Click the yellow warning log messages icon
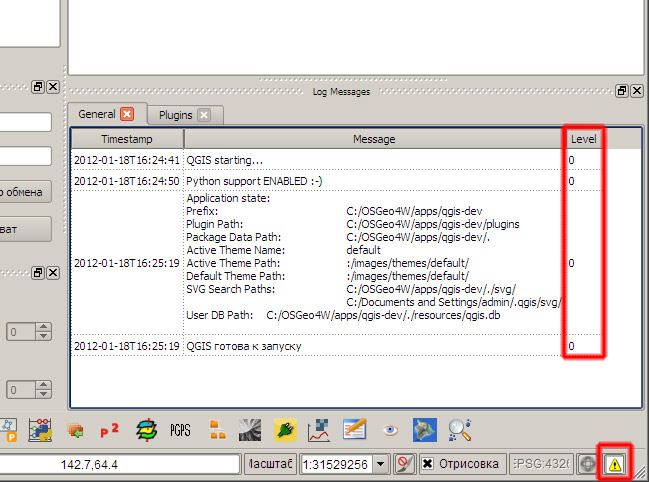This screenshot has height=482, width=649. tap(615, 464)
